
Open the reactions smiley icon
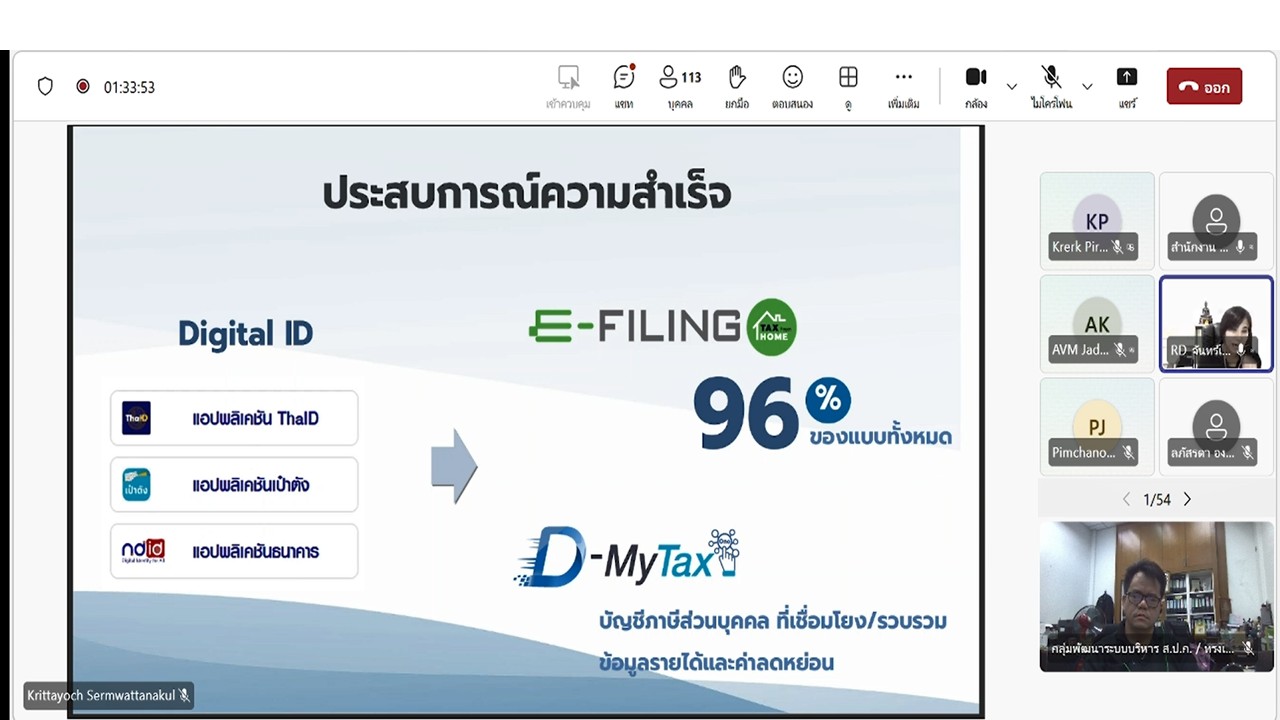[x=792, y=76]
